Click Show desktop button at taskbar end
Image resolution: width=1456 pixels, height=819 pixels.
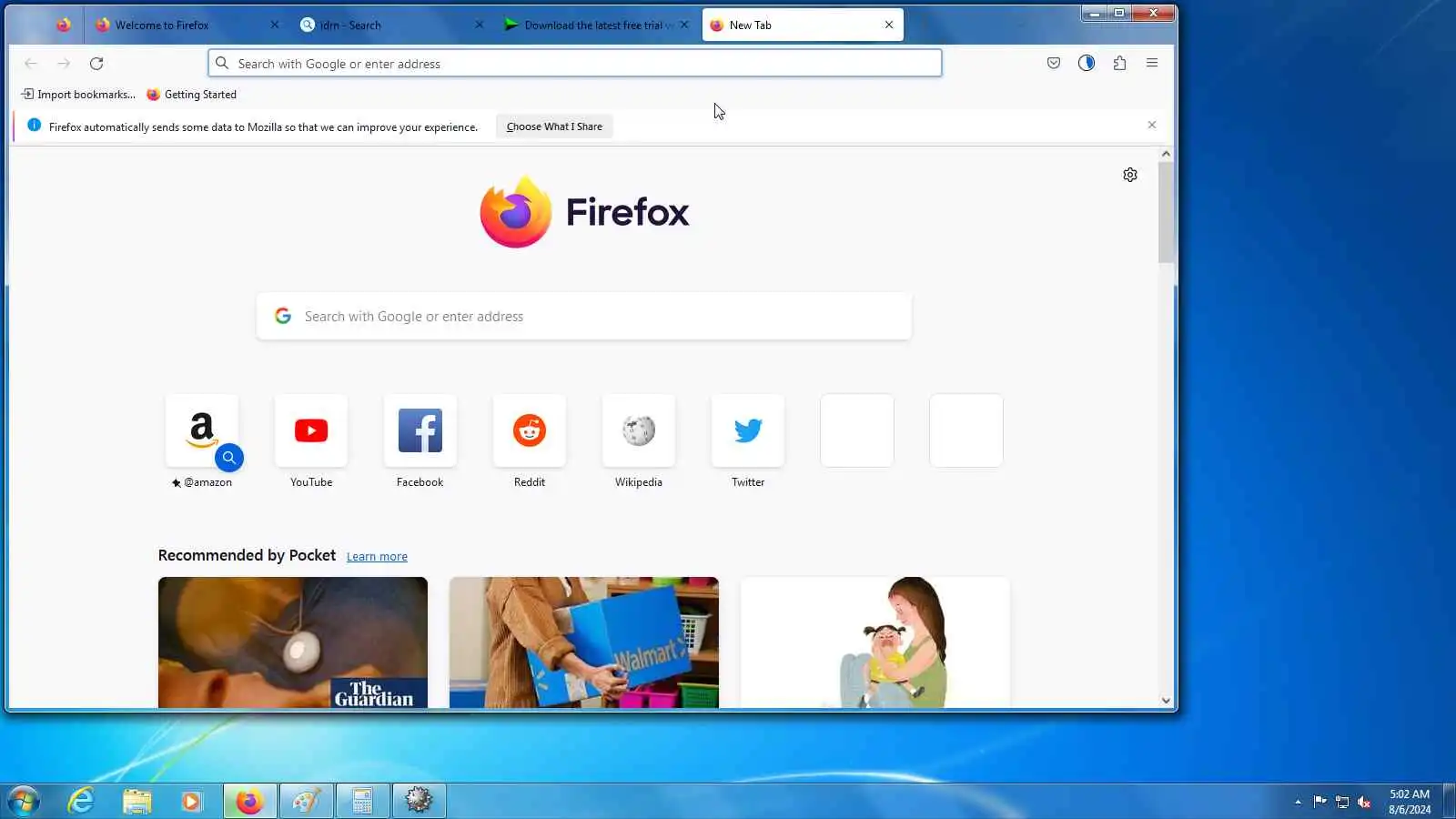click(1449, 802)
